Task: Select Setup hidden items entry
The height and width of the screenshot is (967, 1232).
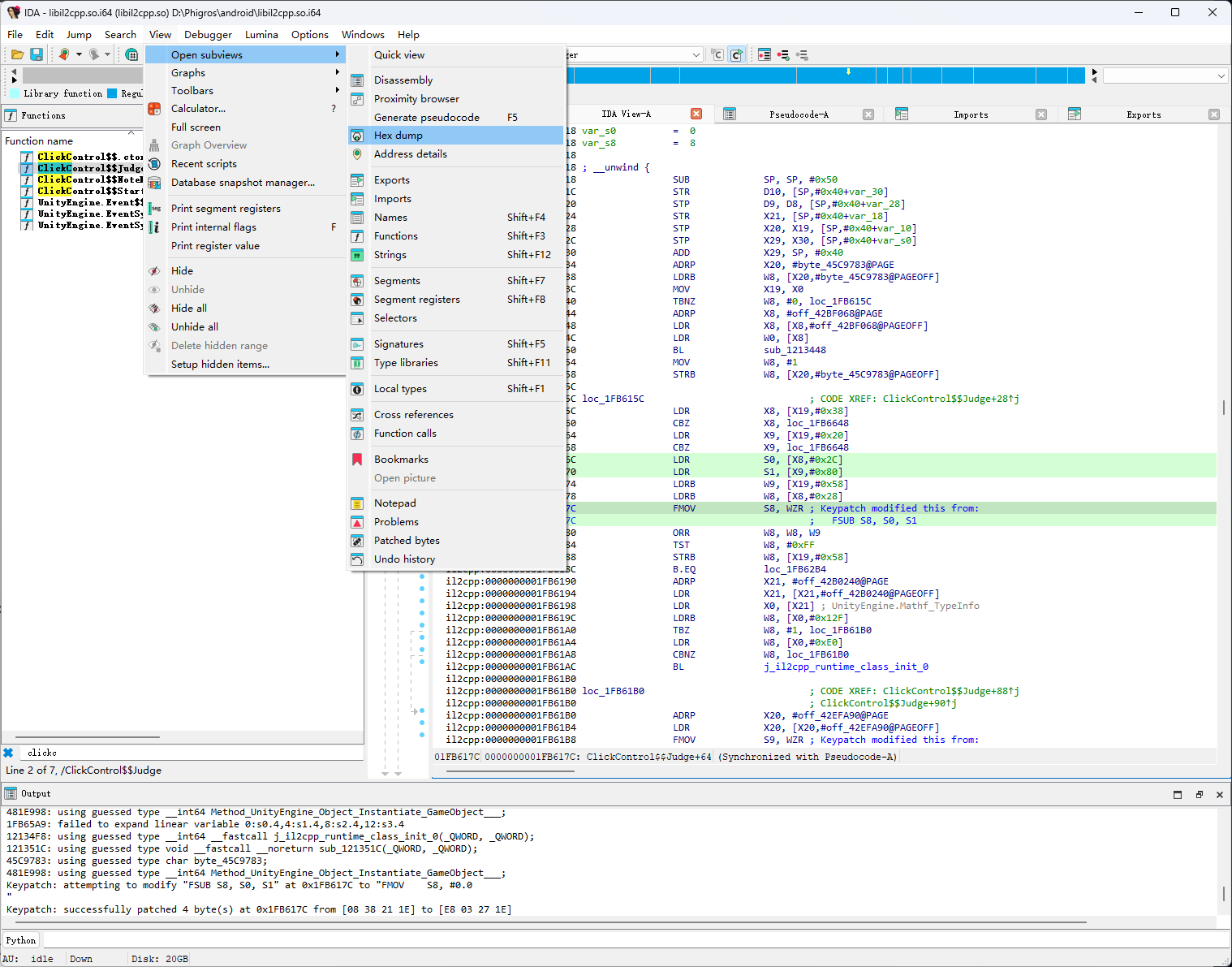Action: (245, 365)
